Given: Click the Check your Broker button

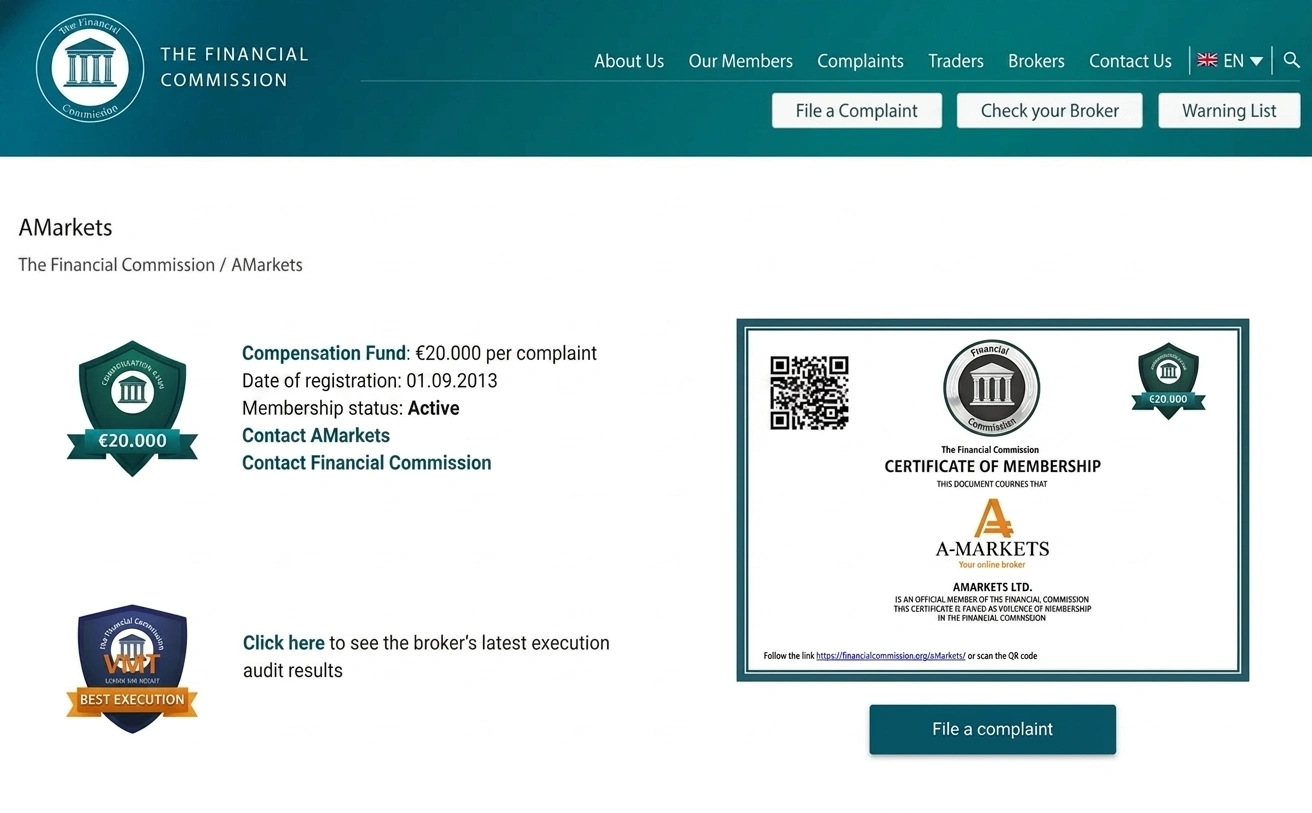Looking at the screenshot, I should 1050,111.
